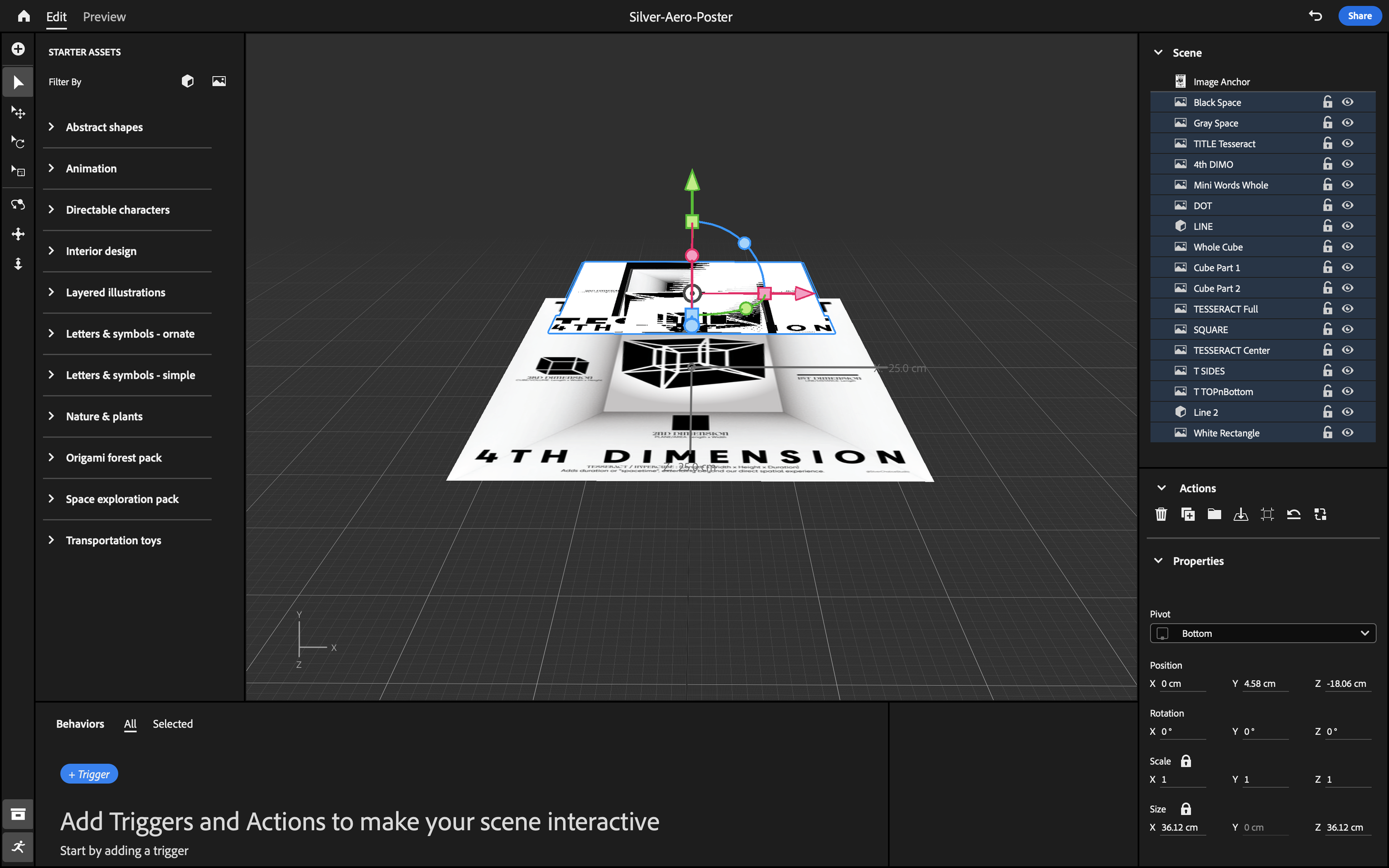Switch to the Edit tab
This screenshot has height=868, width=1389.
point(56,17)
